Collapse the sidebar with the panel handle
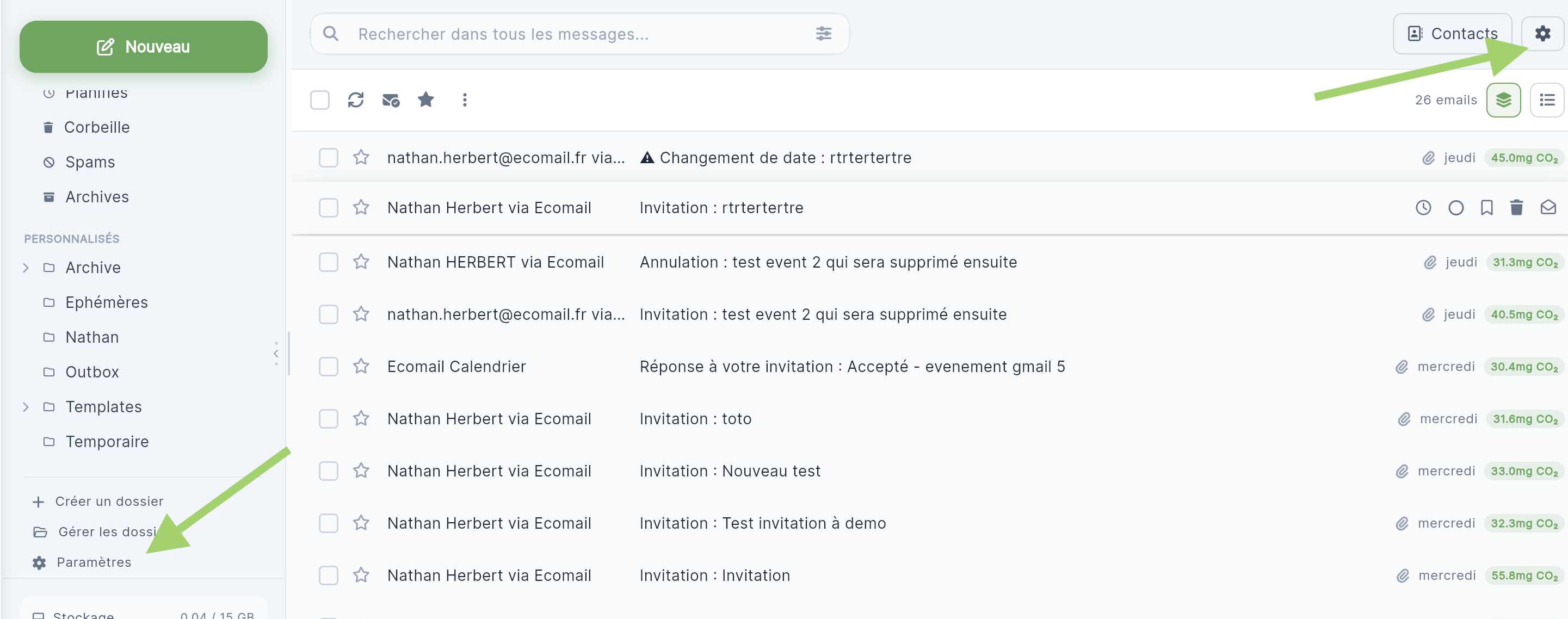 click(276, 354)
